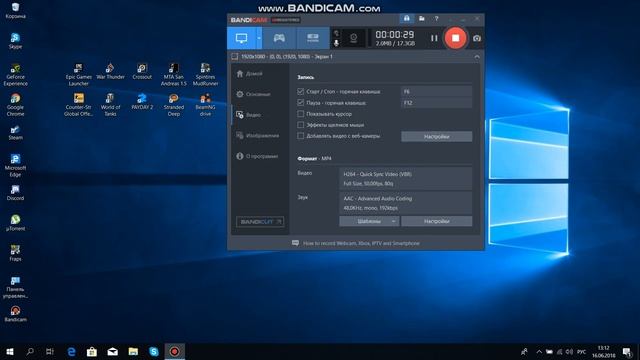Viewport: 640px width, 360px height.
Task: Select Панель управления desktop shortcut
Action: coord(16,287)
